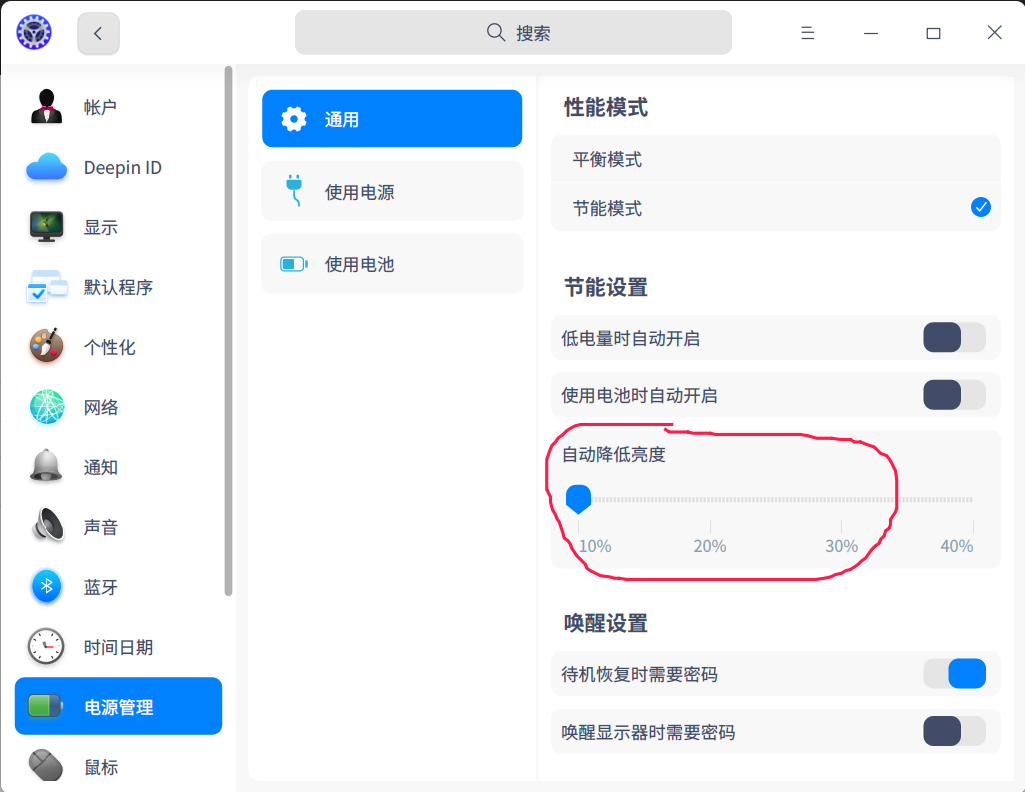This screenshot has width=1025, height=792.
Task: Go back using the back arrow button
Action: [x=98, y=33]
